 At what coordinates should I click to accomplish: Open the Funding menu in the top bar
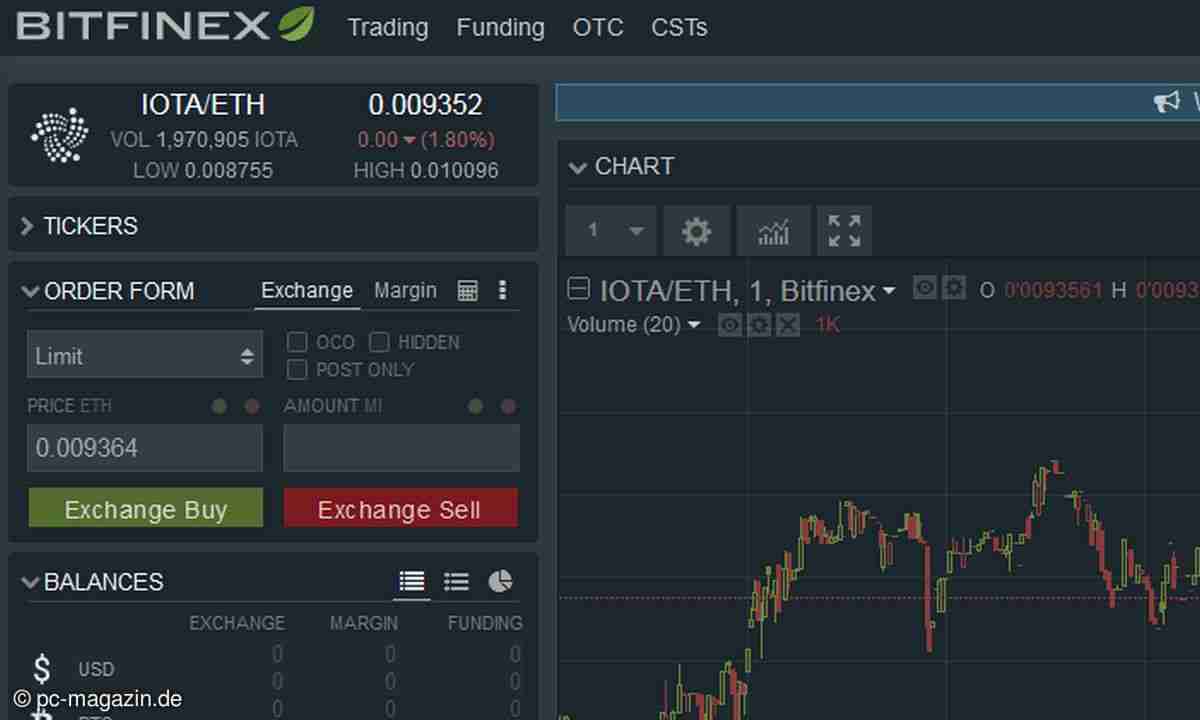(x=500, y=28)
